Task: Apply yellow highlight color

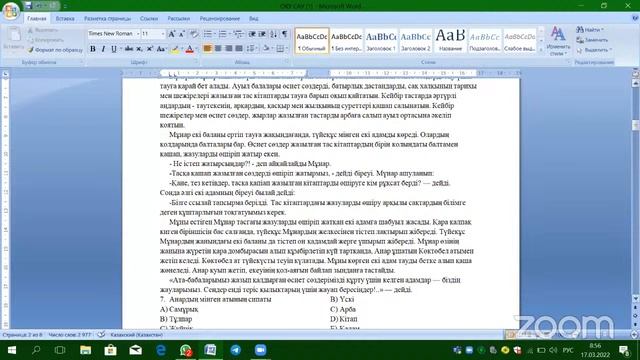Action: pyautogui.click(x=175, y=49)
